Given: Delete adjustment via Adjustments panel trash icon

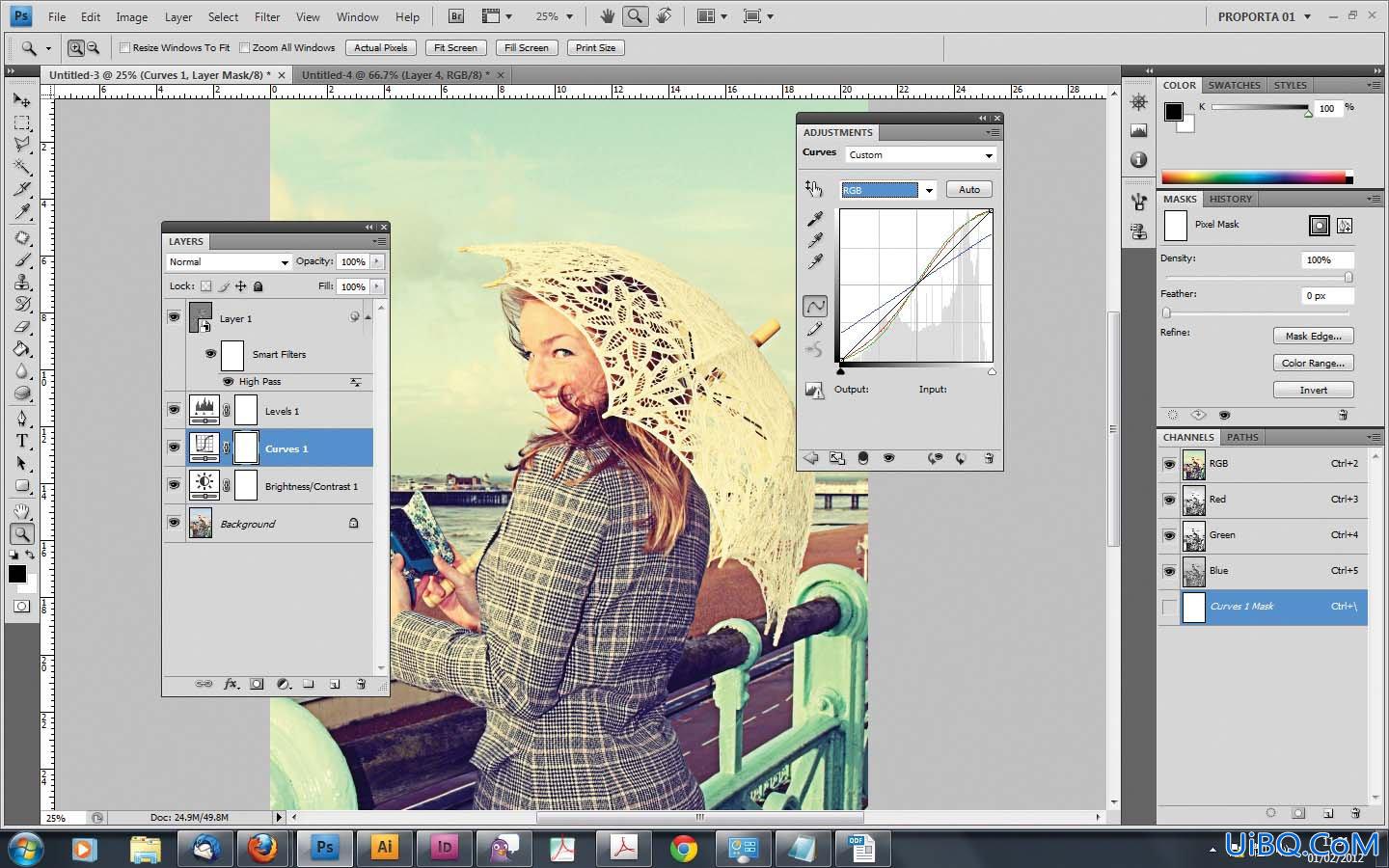Looking at the screenshot, I should (989, 458).
